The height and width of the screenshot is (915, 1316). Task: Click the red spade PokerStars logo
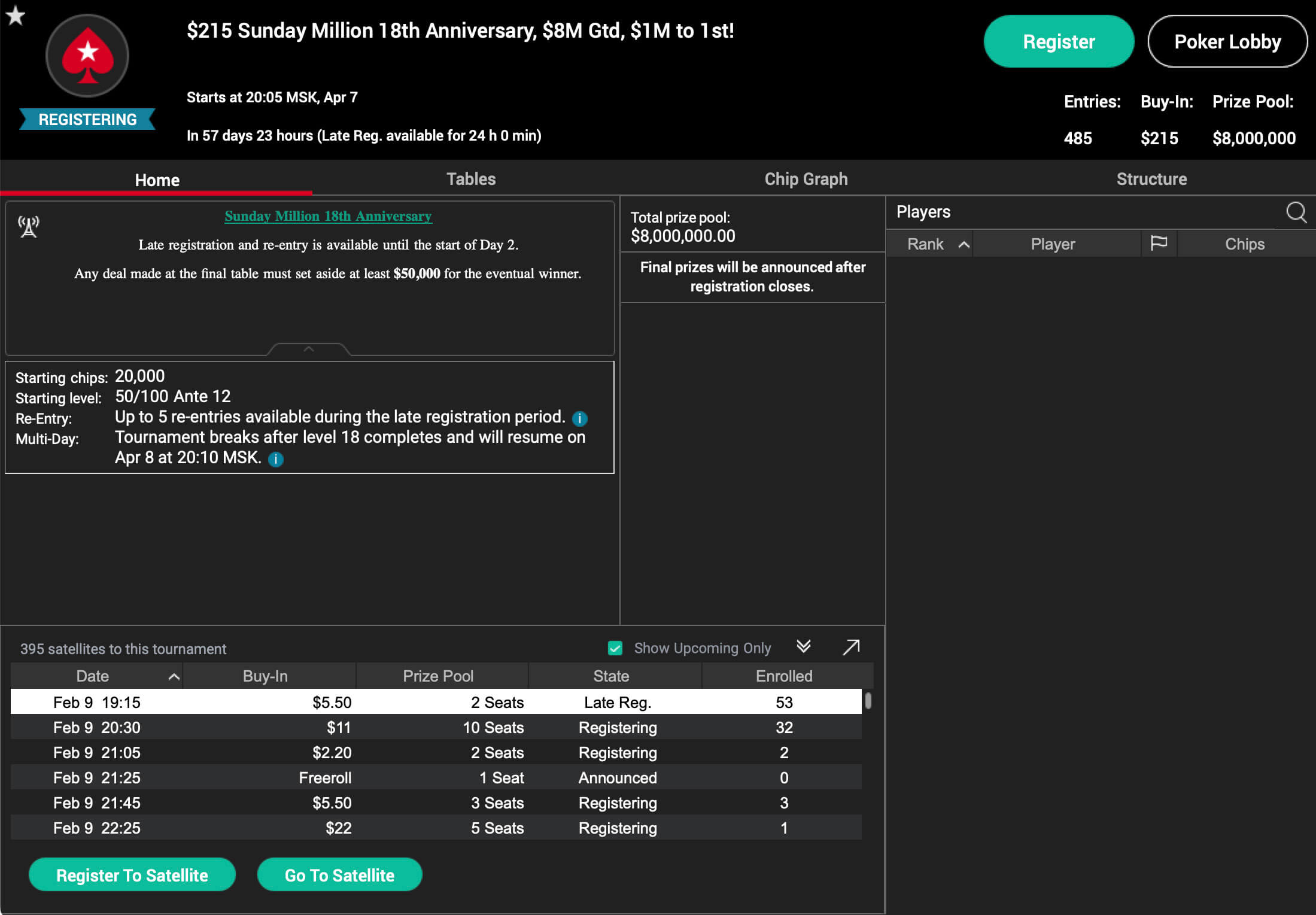click(x=87, y=56)
